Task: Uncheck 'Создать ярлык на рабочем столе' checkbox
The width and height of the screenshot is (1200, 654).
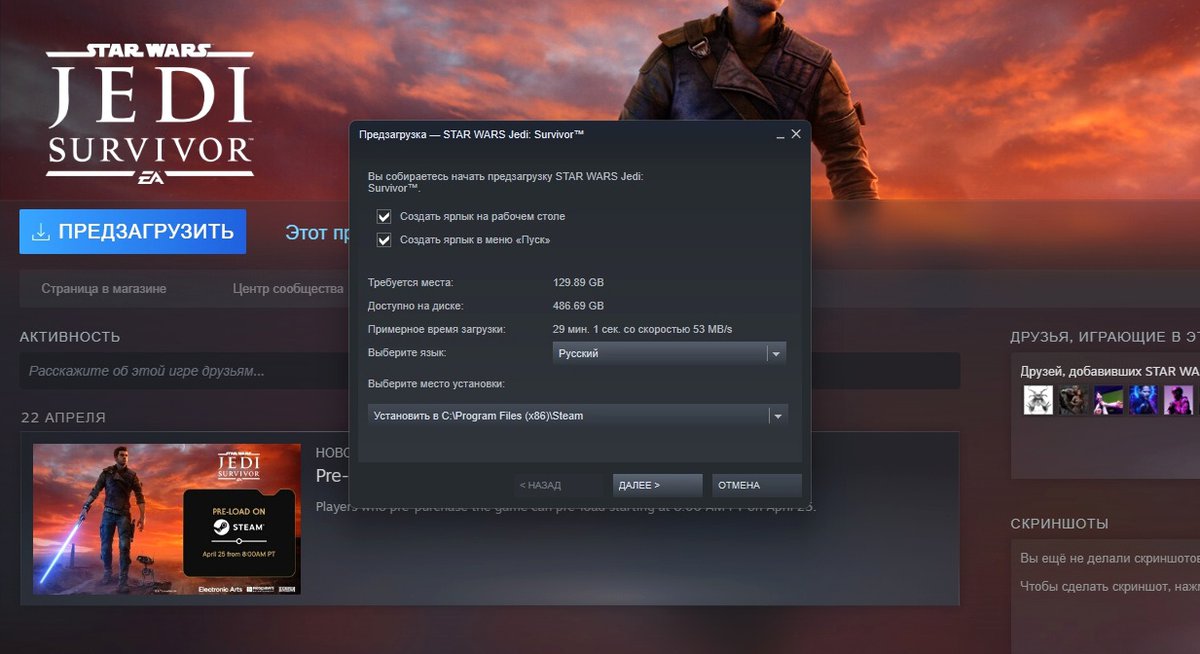Action: 383,216
